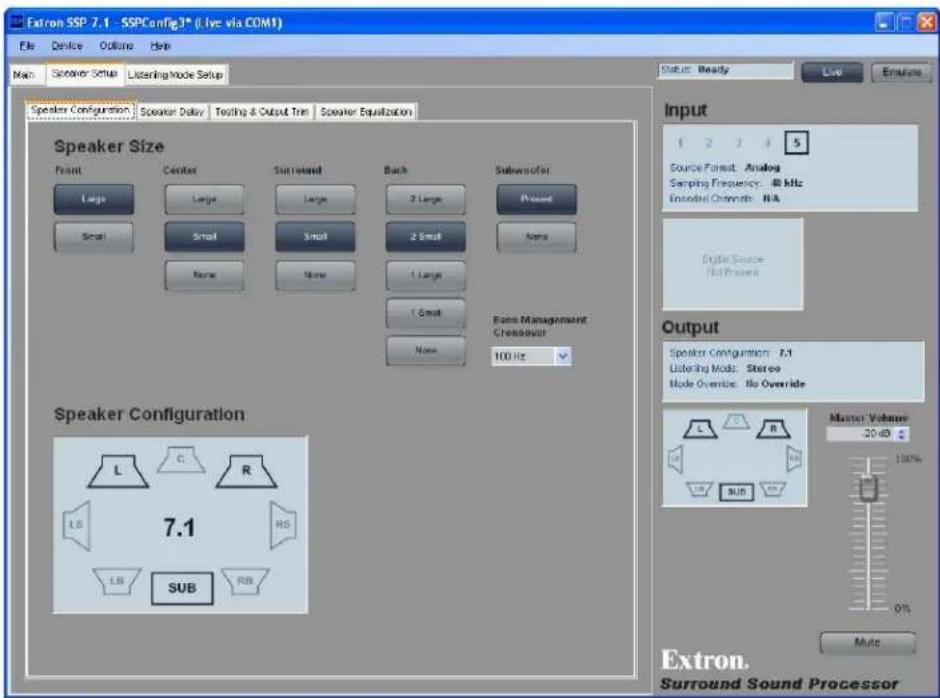Select input 3
940x698 pixels.
coord(739,143)
